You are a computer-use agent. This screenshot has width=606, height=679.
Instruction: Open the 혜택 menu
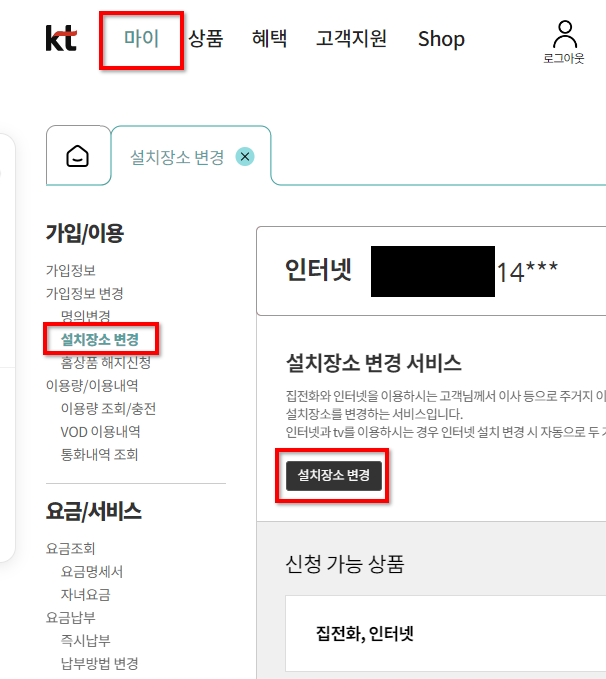pos(269,39)
